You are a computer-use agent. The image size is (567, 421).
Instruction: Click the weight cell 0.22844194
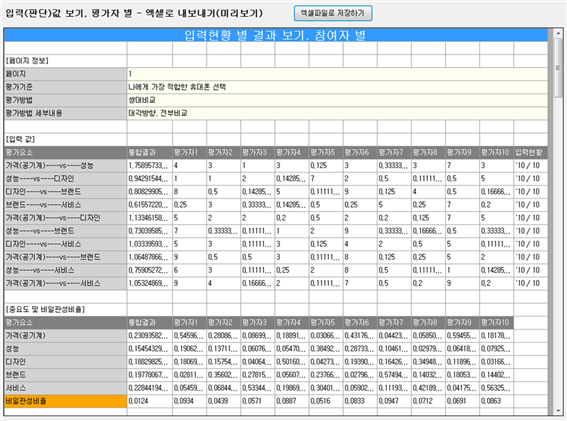150,388
